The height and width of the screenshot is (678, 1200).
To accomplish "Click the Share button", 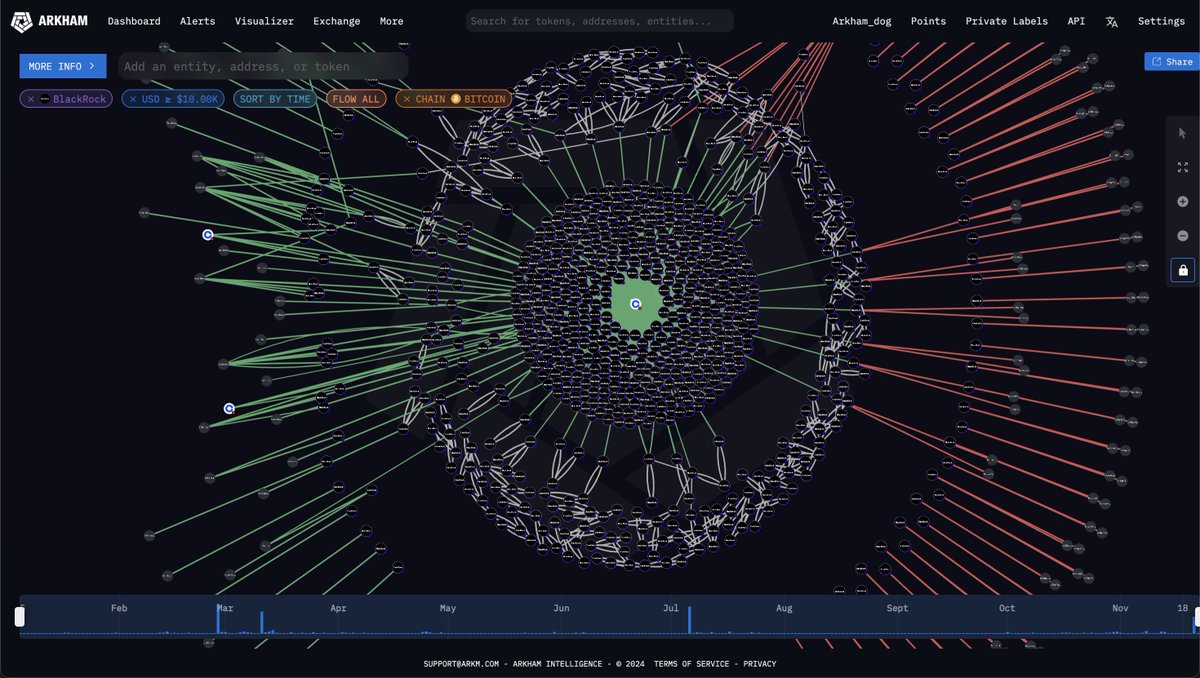I will [1171, 62].
